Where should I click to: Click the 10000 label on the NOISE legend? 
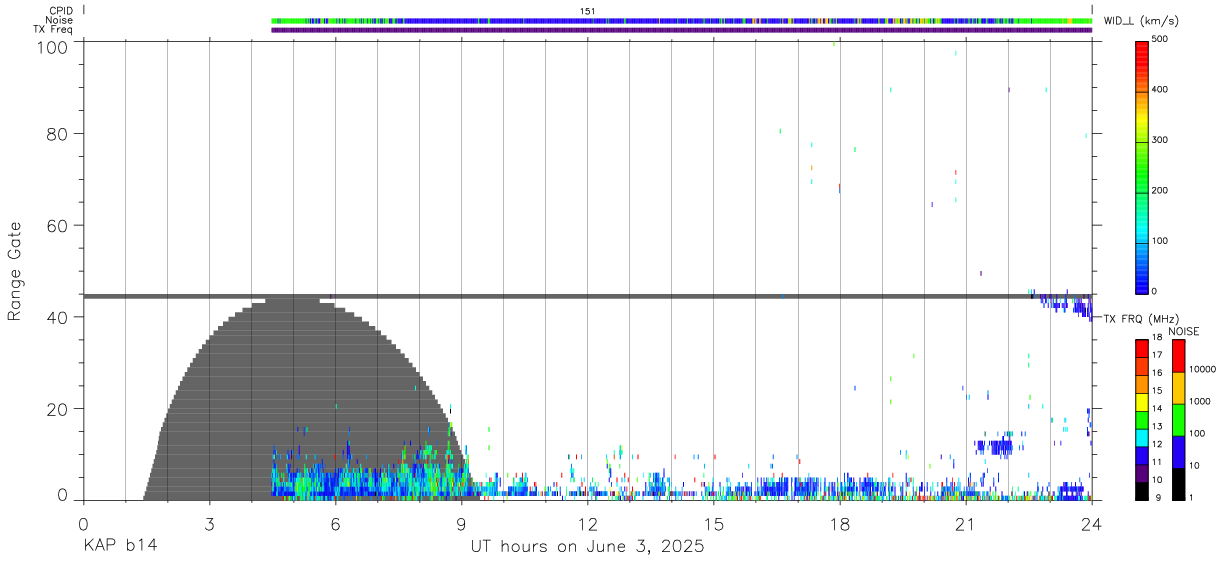(x=1204, y=369)
